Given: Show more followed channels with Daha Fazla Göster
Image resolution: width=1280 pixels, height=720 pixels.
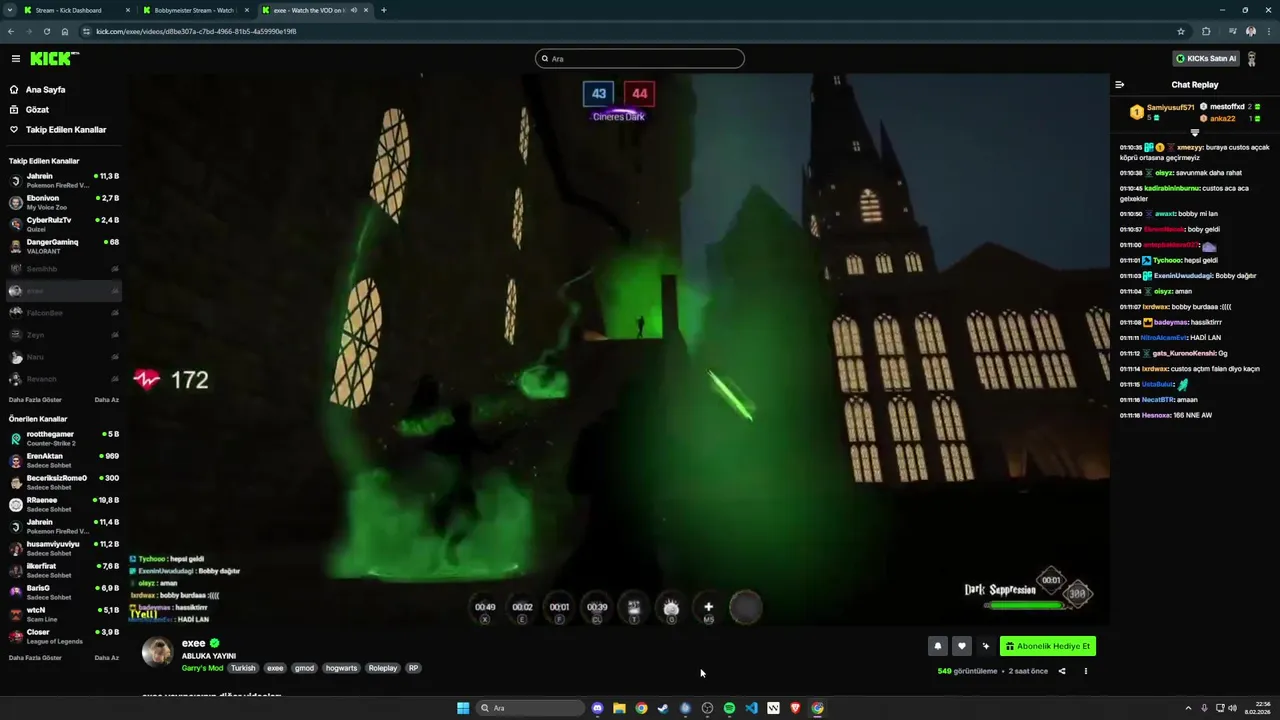Looking at the screenshot, I should click(35, 400).
